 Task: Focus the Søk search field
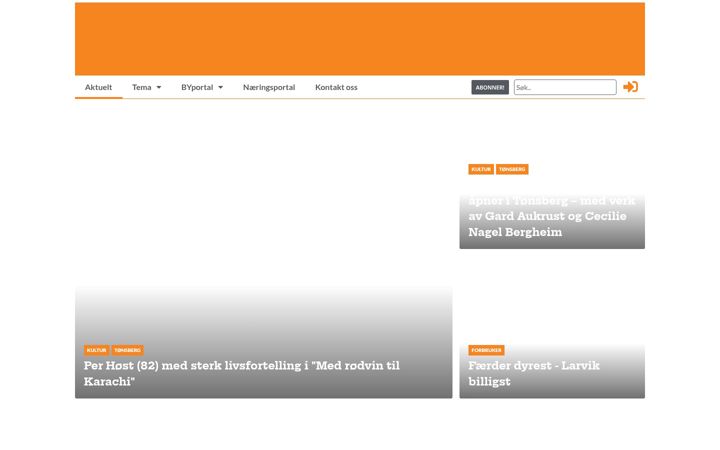pos(565,87)
